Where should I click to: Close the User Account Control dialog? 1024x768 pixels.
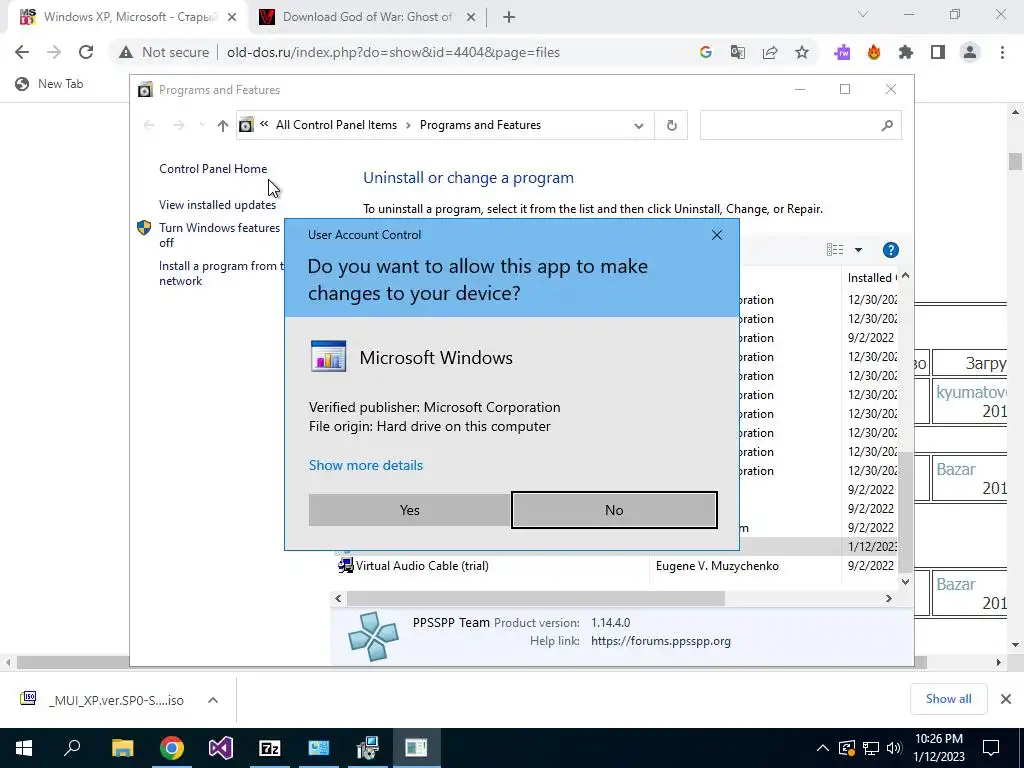[716, 235]
